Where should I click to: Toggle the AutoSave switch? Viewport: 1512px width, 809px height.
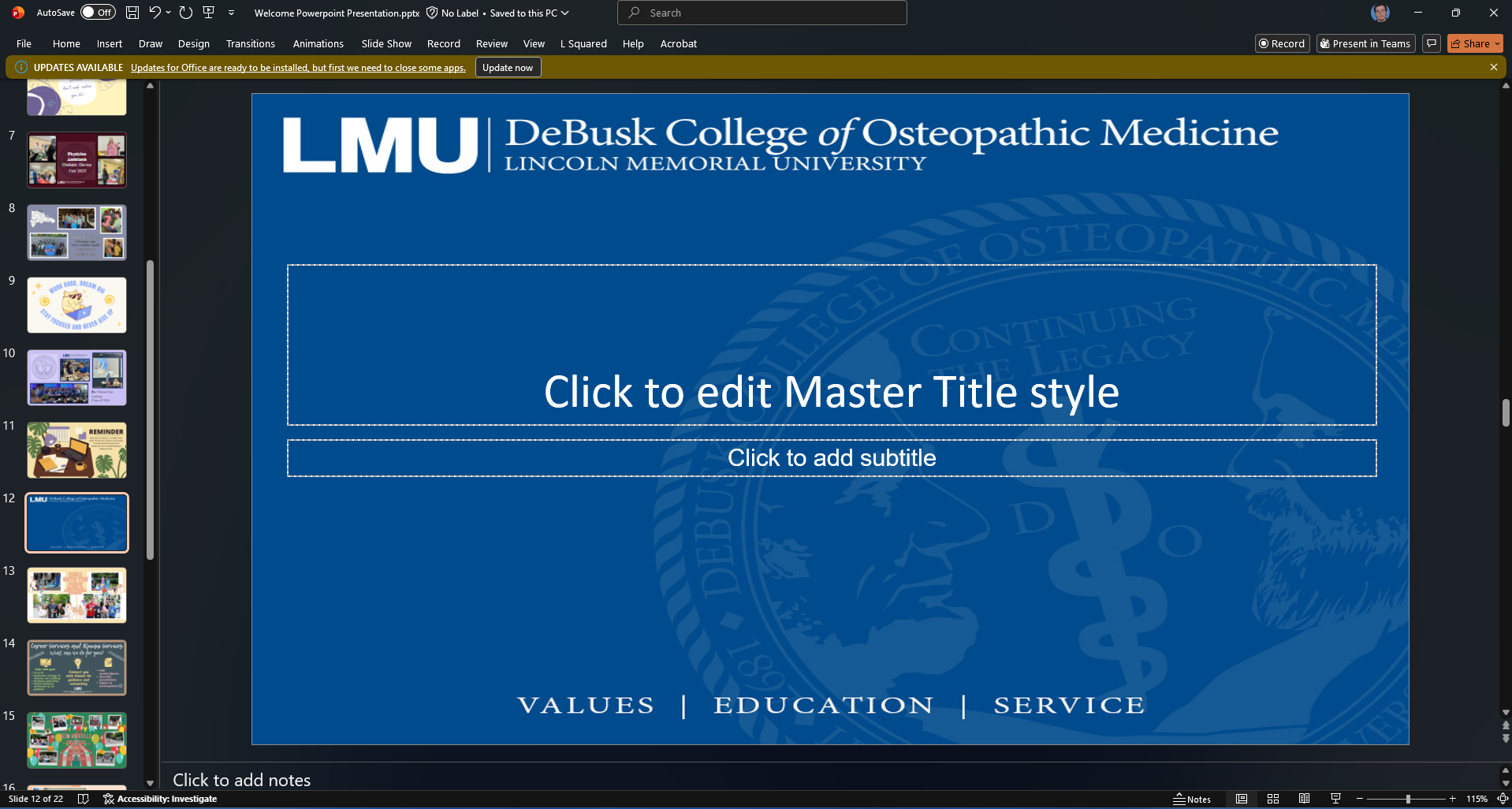[x=98, y=13]
